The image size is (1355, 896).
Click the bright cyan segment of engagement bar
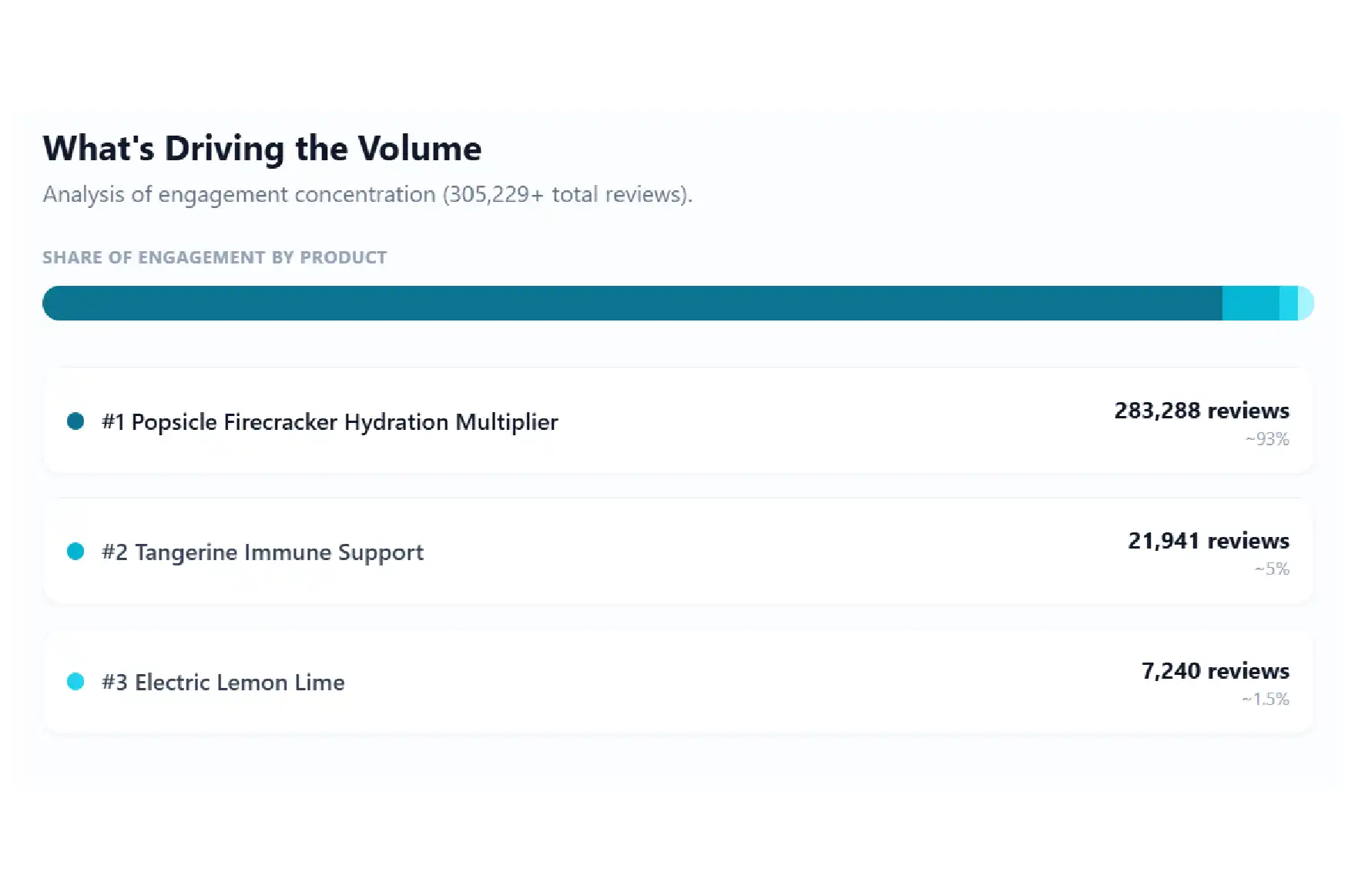[x=1289, y=303]
